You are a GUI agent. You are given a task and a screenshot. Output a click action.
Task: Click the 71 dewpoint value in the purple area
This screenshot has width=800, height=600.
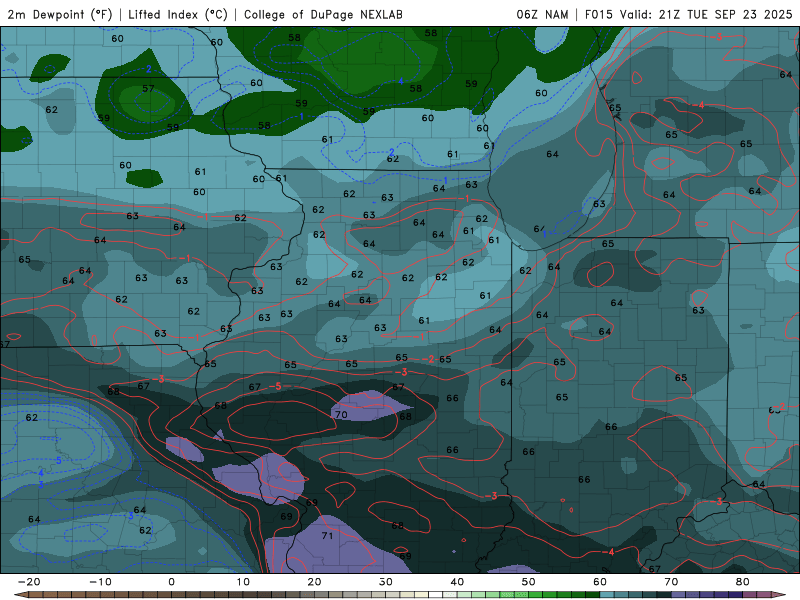[x=327, y=535]
